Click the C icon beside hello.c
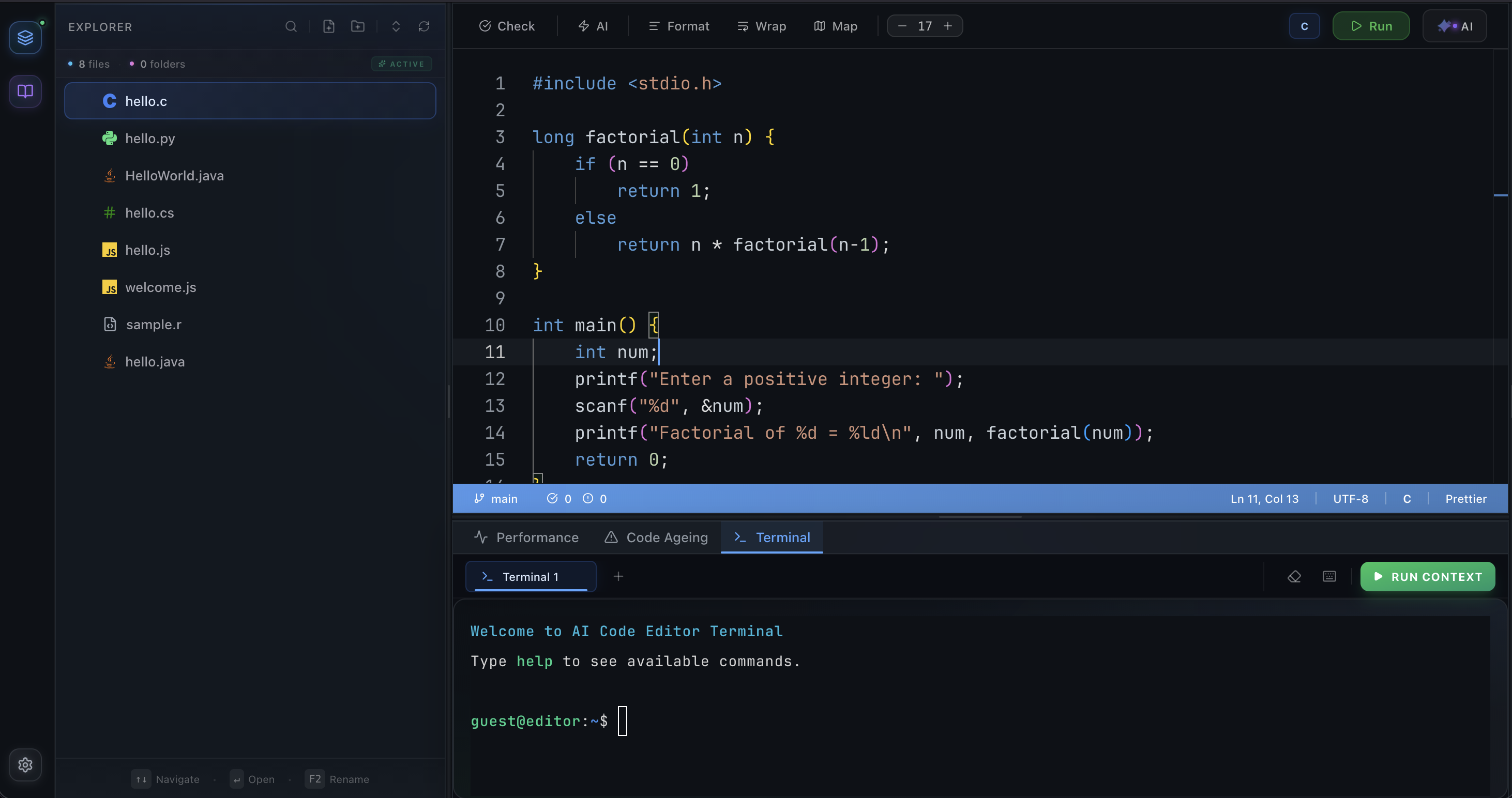Screen dimensions: 1512x798 [109, 101]
